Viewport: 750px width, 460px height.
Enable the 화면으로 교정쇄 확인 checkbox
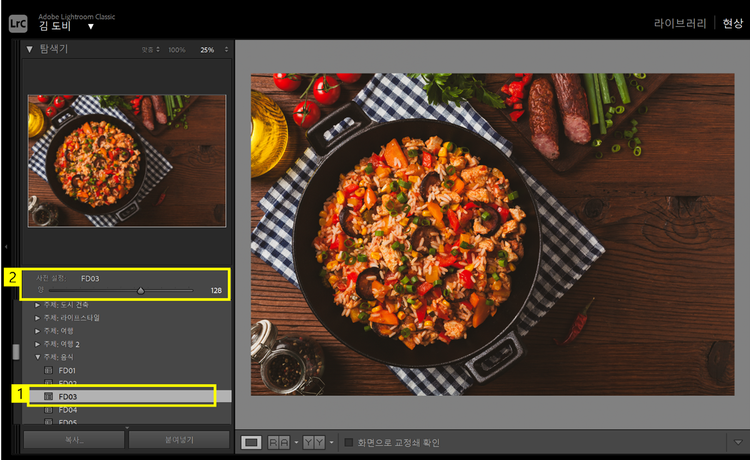click(348, 442)
